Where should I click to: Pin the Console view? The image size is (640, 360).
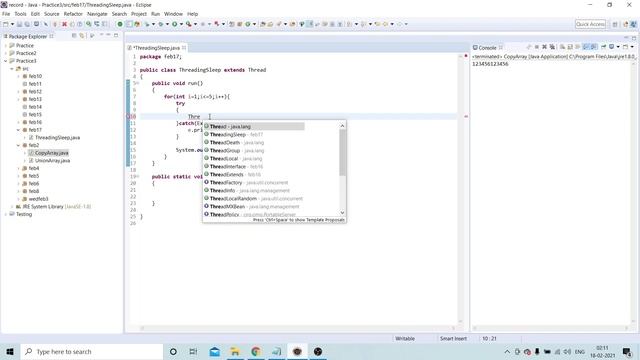(x=603, y=47)
